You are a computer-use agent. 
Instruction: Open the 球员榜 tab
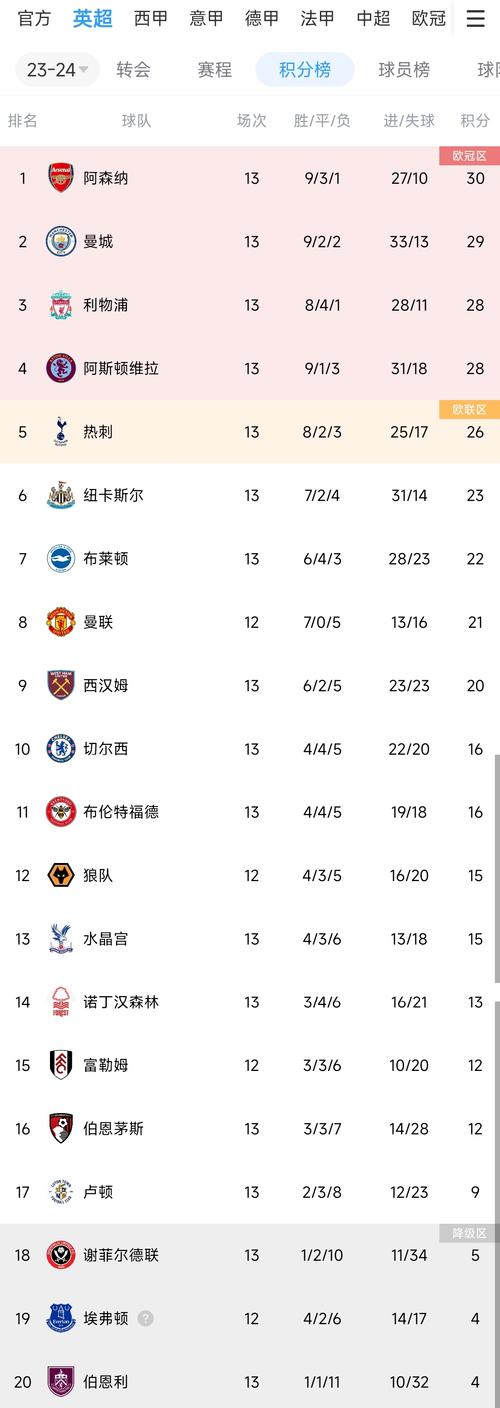404,70
